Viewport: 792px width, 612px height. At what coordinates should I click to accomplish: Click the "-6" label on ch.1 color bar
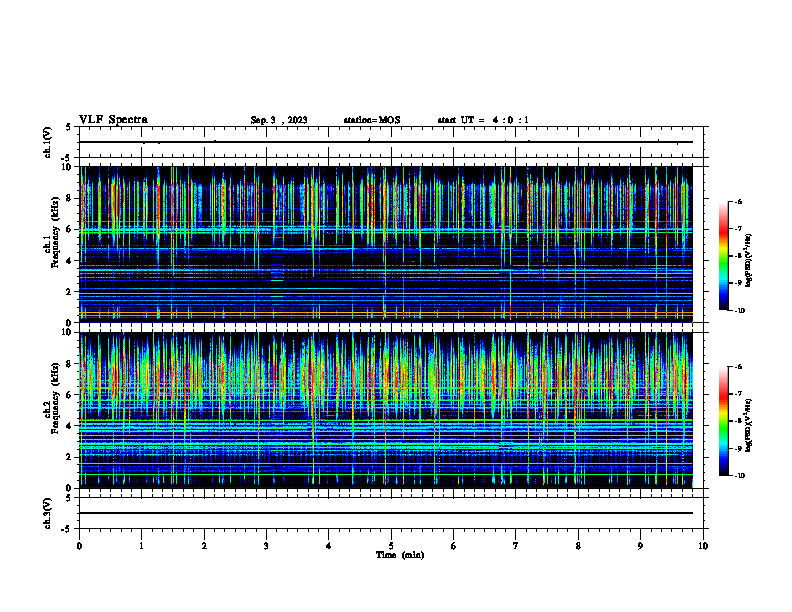(x=737, y=201)
